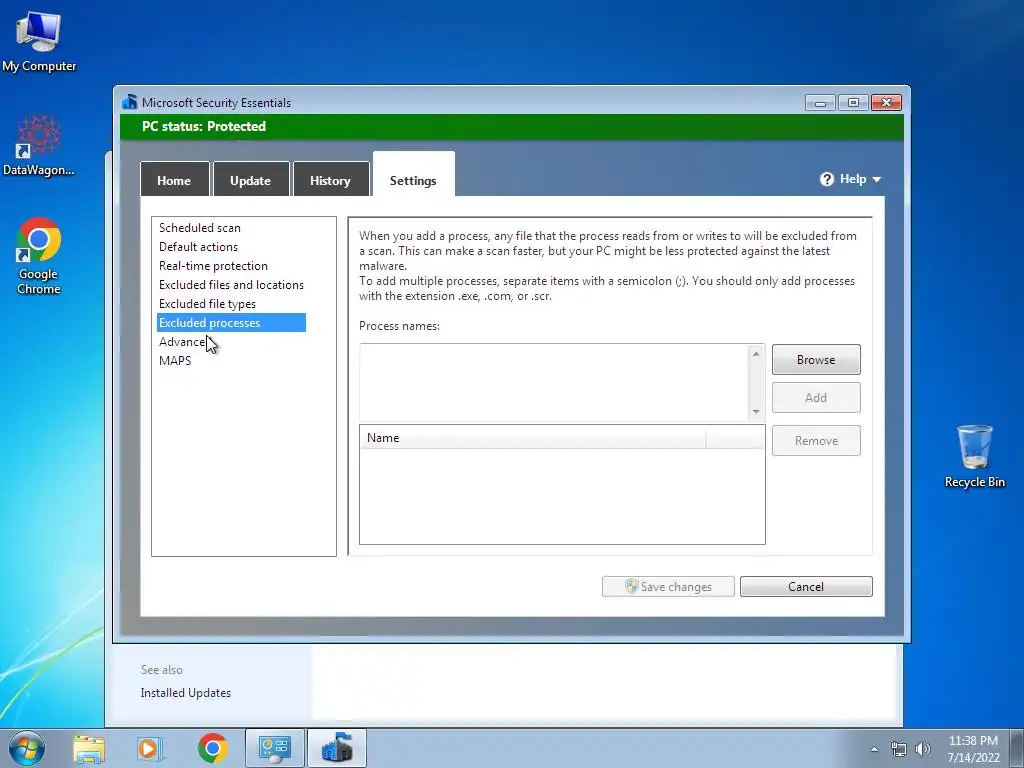Launch Windows Media Player from the taskbar

tap(150, 748)
